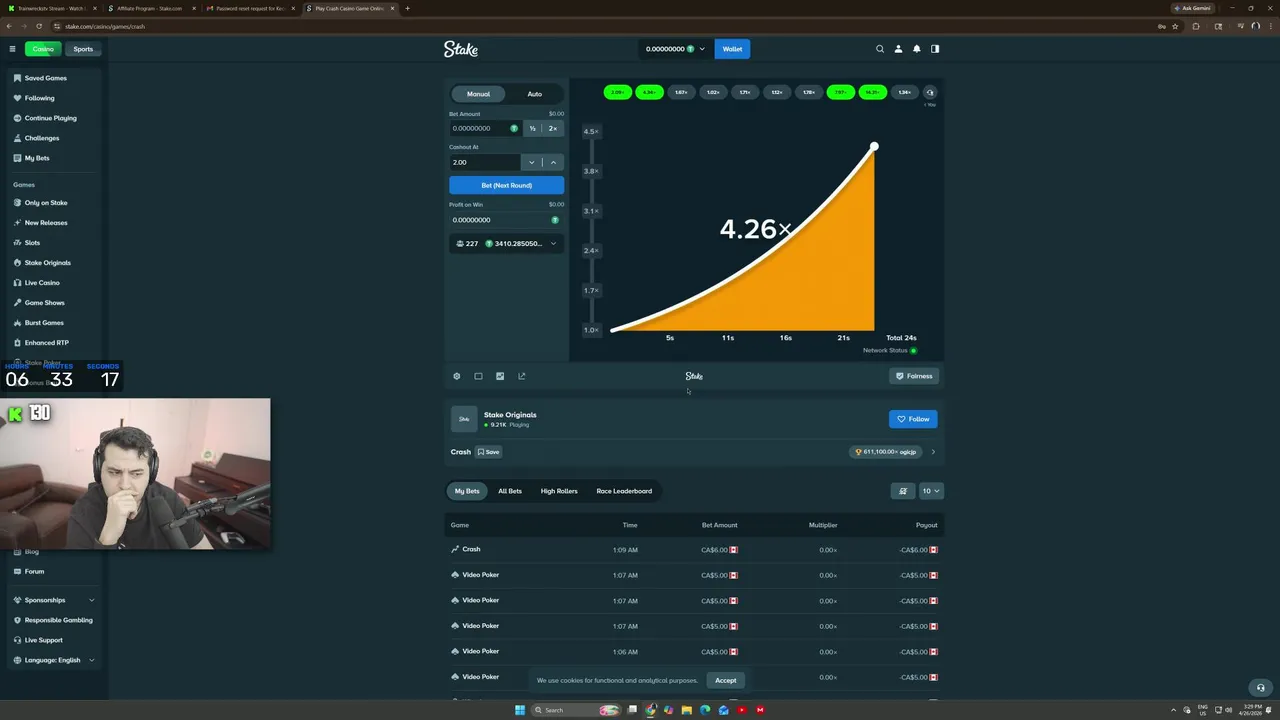This screenshot has height=720, width=1280.
Task: Open the Wallet
Action: point(732,49)
